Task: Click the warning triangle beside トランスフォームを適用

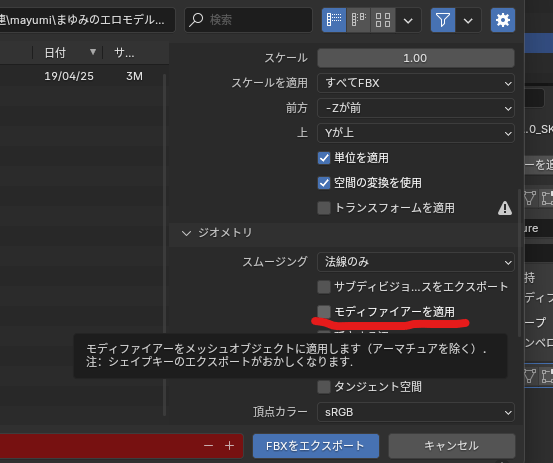Action: tap(505, 208)
